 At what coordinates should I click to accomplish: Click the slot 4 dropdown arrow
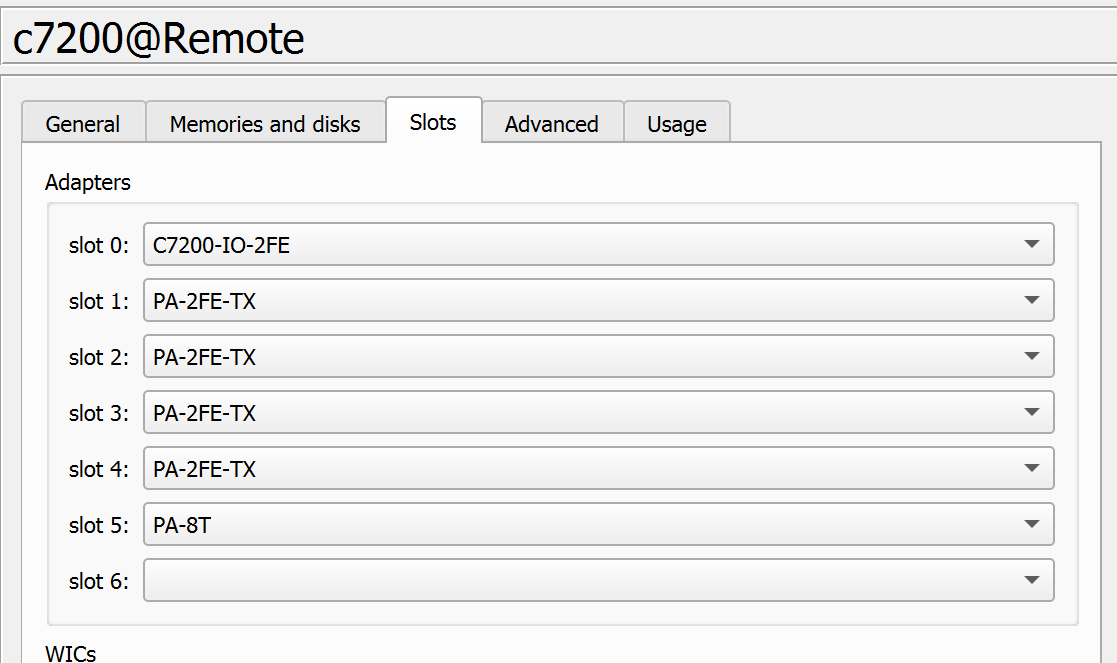[x=1032, y=468]
